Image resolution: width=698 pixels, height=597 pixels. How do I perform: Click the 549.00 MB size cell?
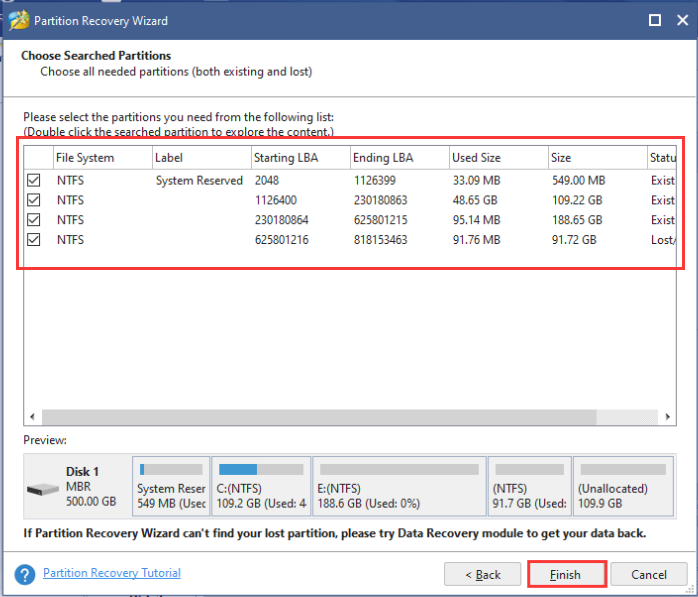coord(578,180)
